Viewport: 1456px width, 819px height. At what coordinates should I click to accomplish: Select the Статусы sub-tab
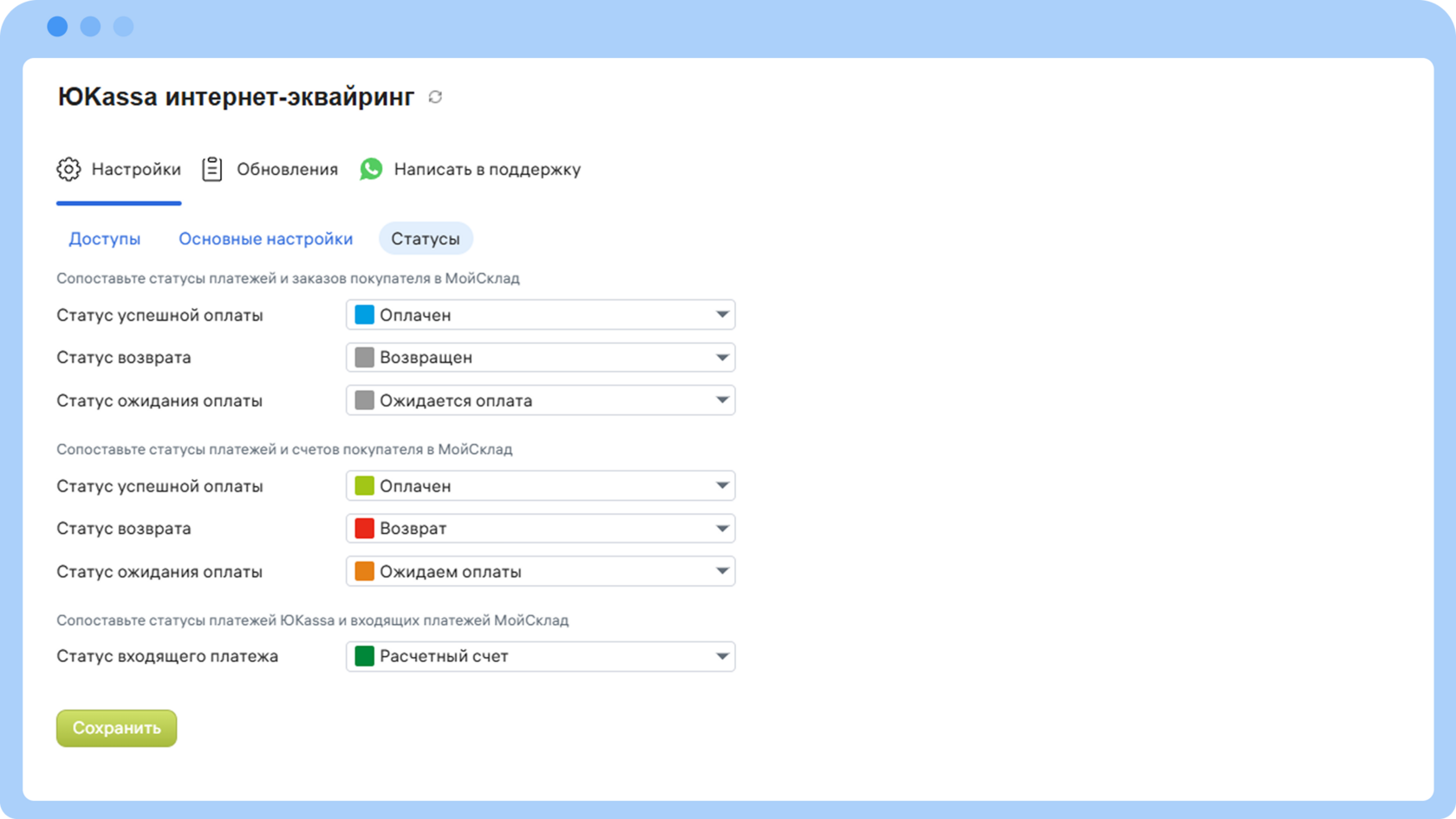[x=426, y=238]
